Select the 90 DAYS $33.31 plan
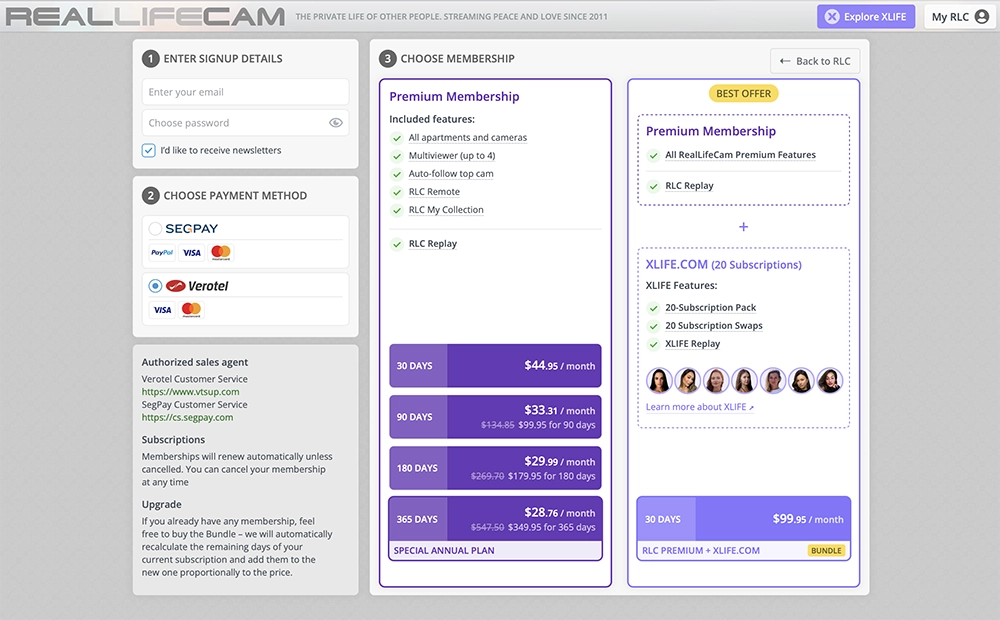 click(496, 417)
